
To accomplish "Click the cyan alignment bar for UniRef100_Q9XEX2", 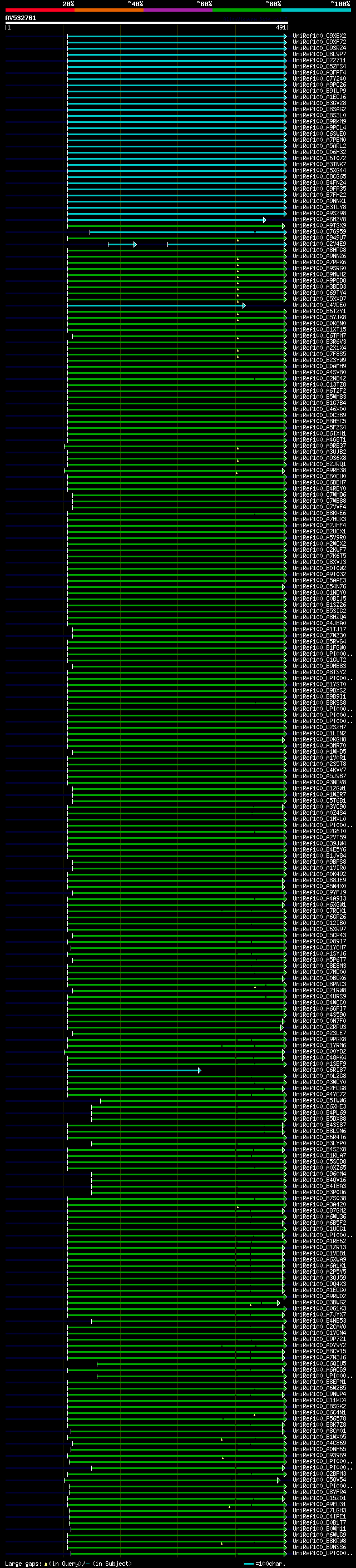I will coord(176,36).
